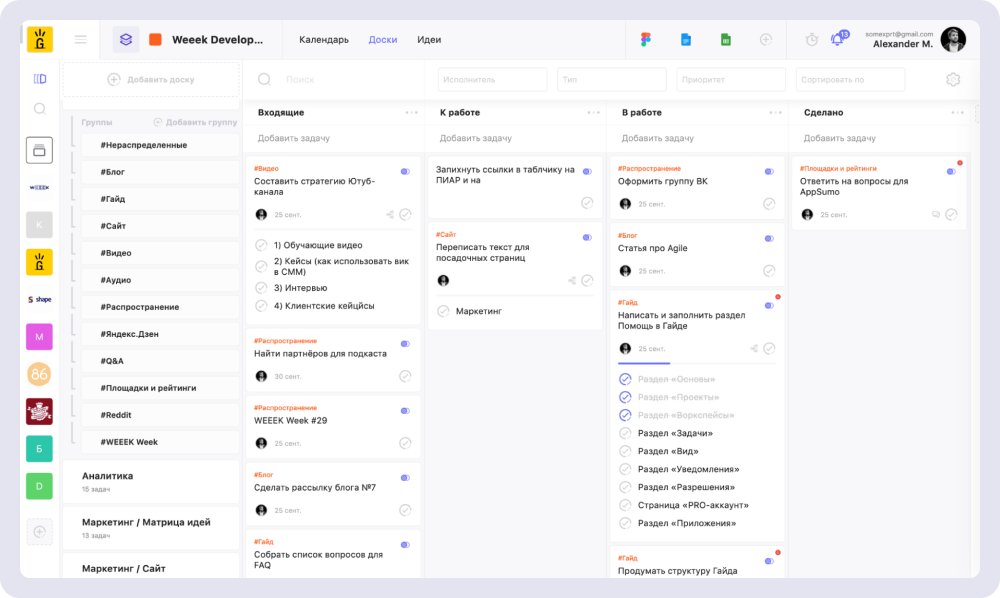Mark «Оформить группу ВК» task complete
The height and width of the screenshot is (598, 1000).
(x=769, y=204)
